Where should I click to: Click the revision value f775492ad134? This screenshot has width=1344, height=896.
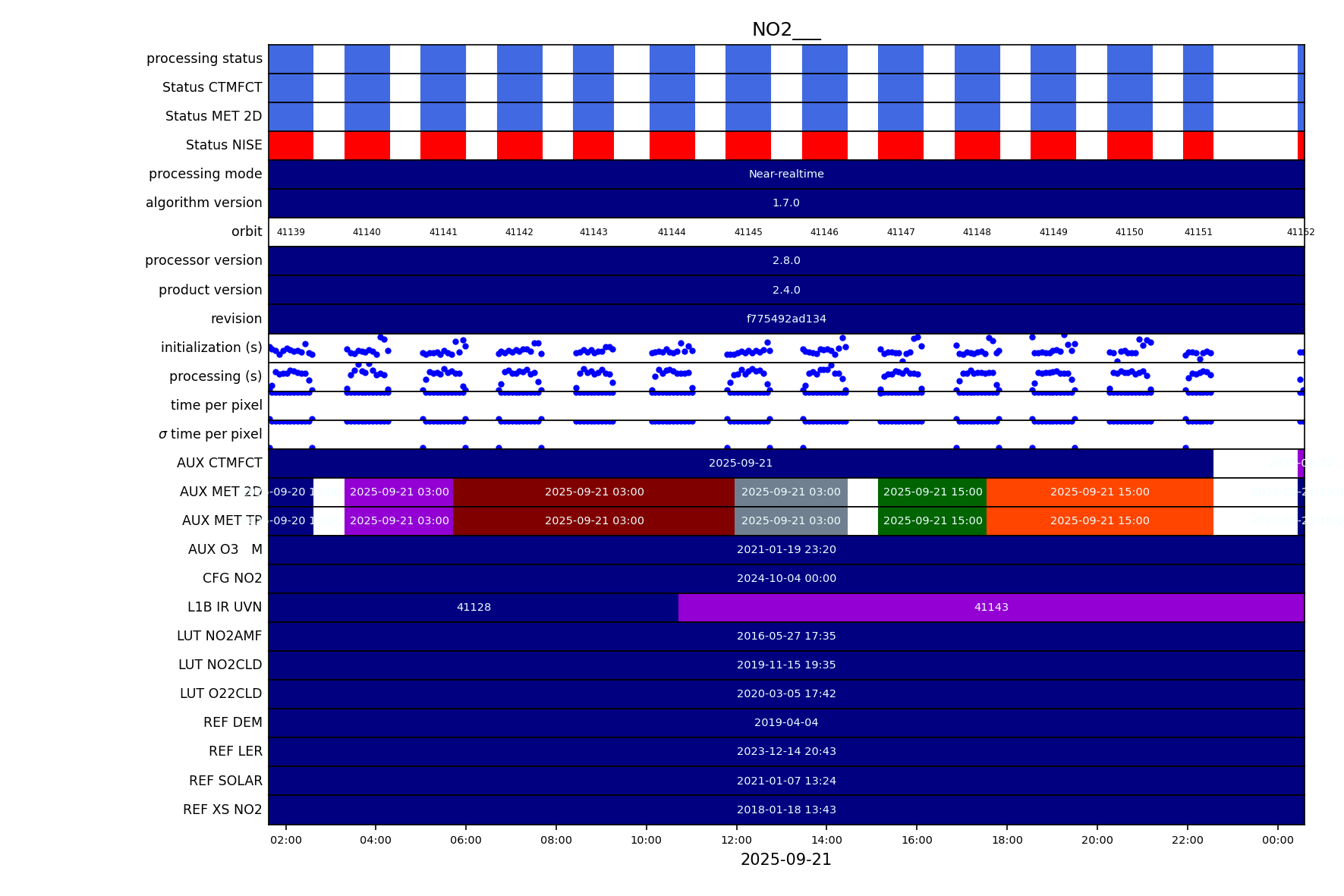click(x=785, y=319)
